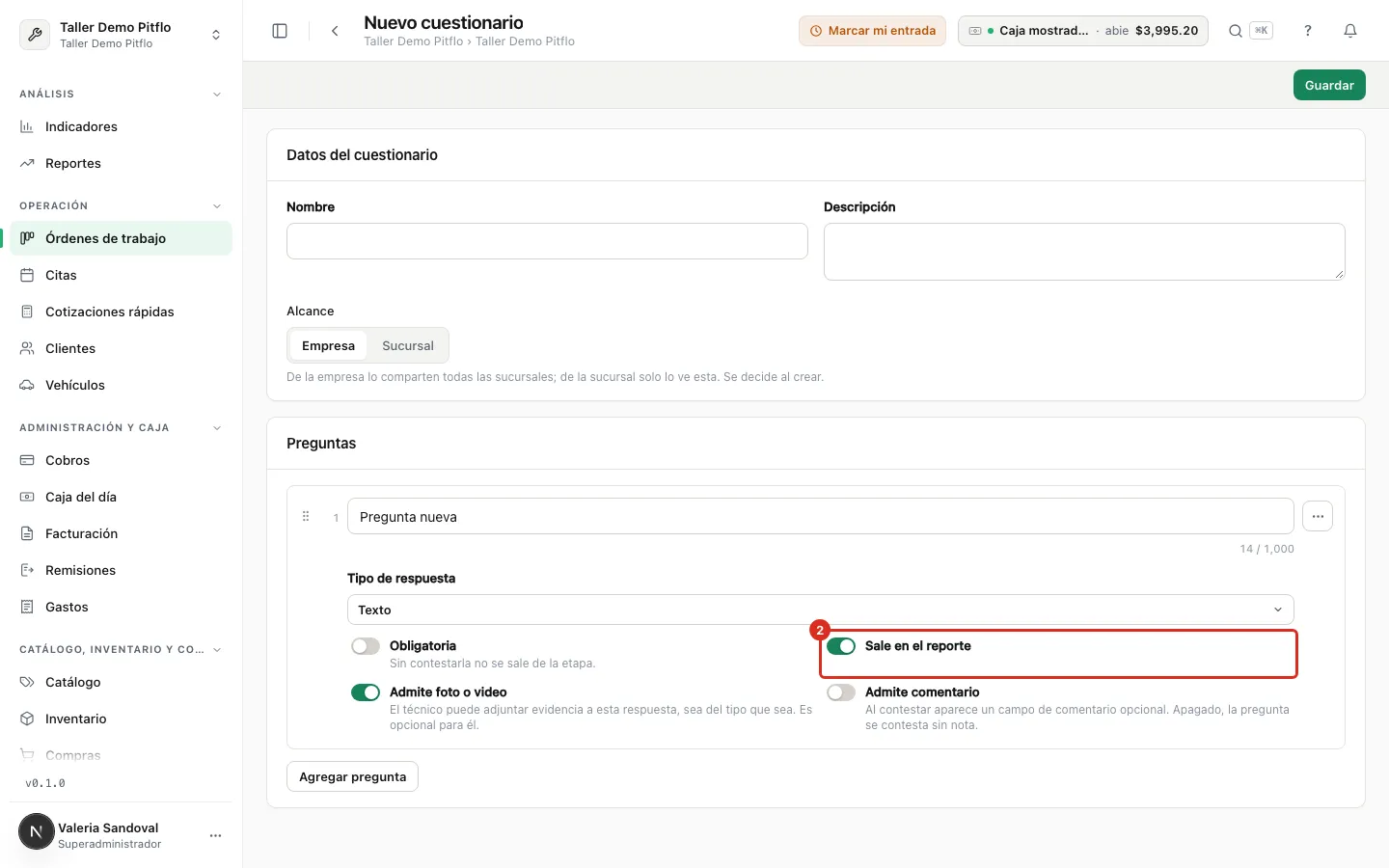Enable the Admite comentario toggle
Image resolution: width=1389 pixels, height=868 pixels.
tap(841, 692)
